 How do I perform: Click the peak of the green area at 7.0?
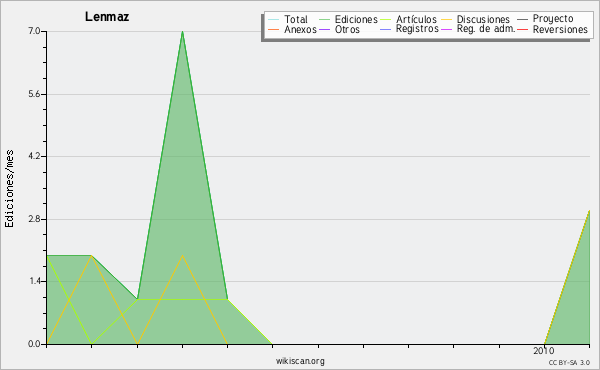pyautogui.click(x=183, y=32)
